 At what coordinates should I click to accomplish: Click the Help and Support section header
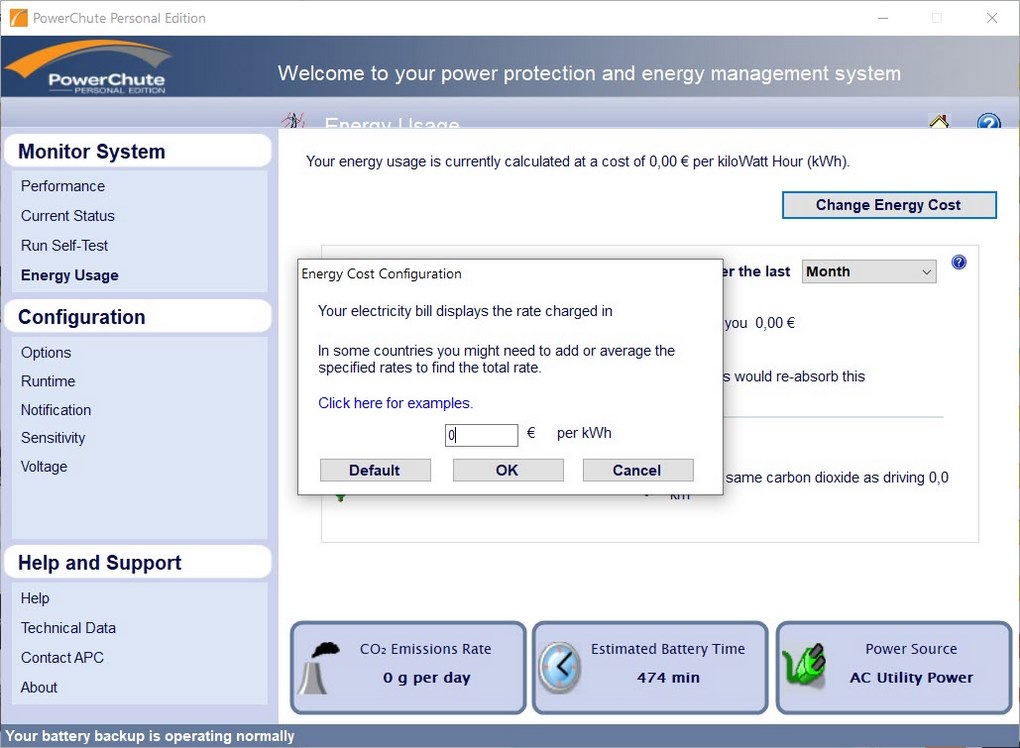point(137,563)
